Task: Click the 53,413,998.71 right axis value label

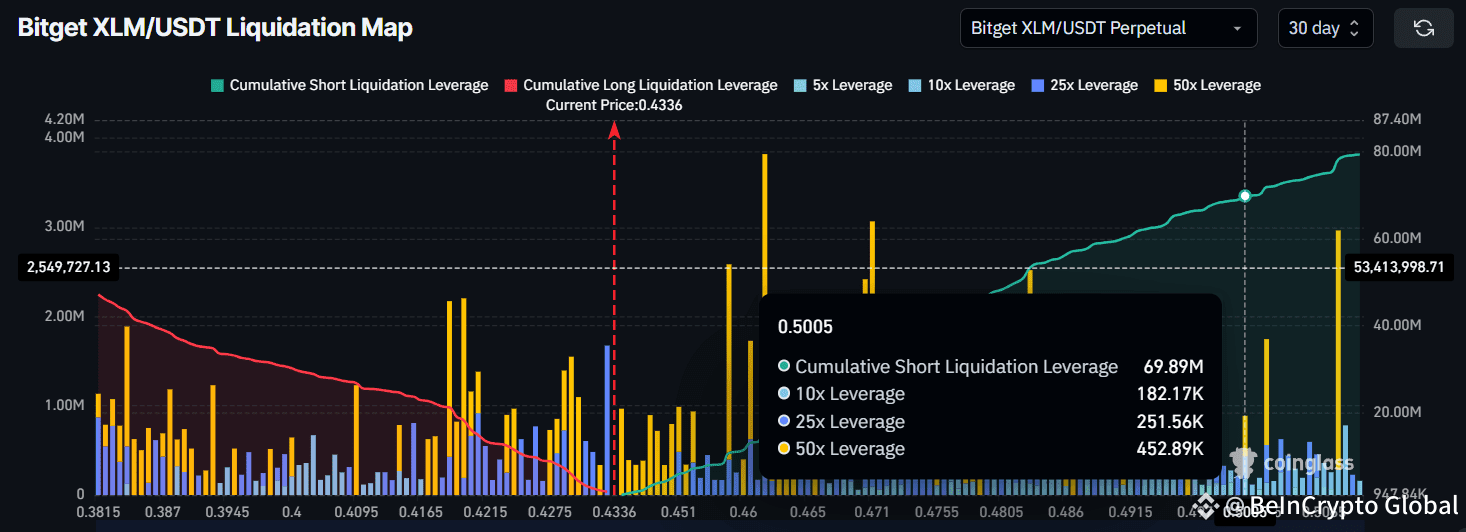Action: point(1399,267)
